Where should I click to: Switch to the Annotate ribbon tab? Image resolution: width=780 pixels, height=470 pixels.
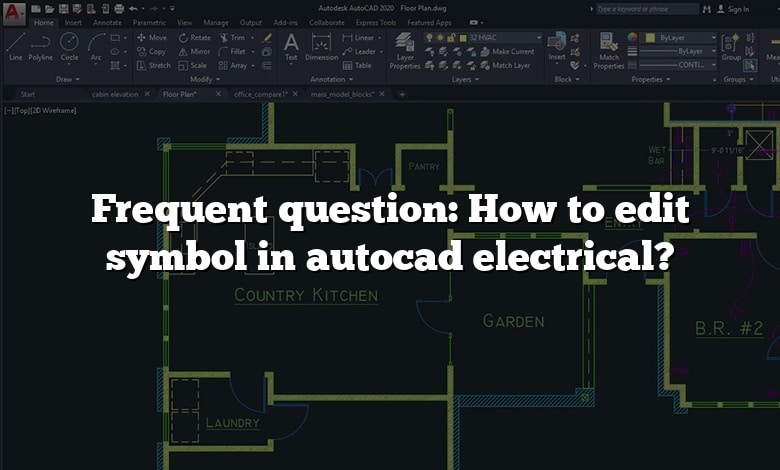tap(107, 22)
